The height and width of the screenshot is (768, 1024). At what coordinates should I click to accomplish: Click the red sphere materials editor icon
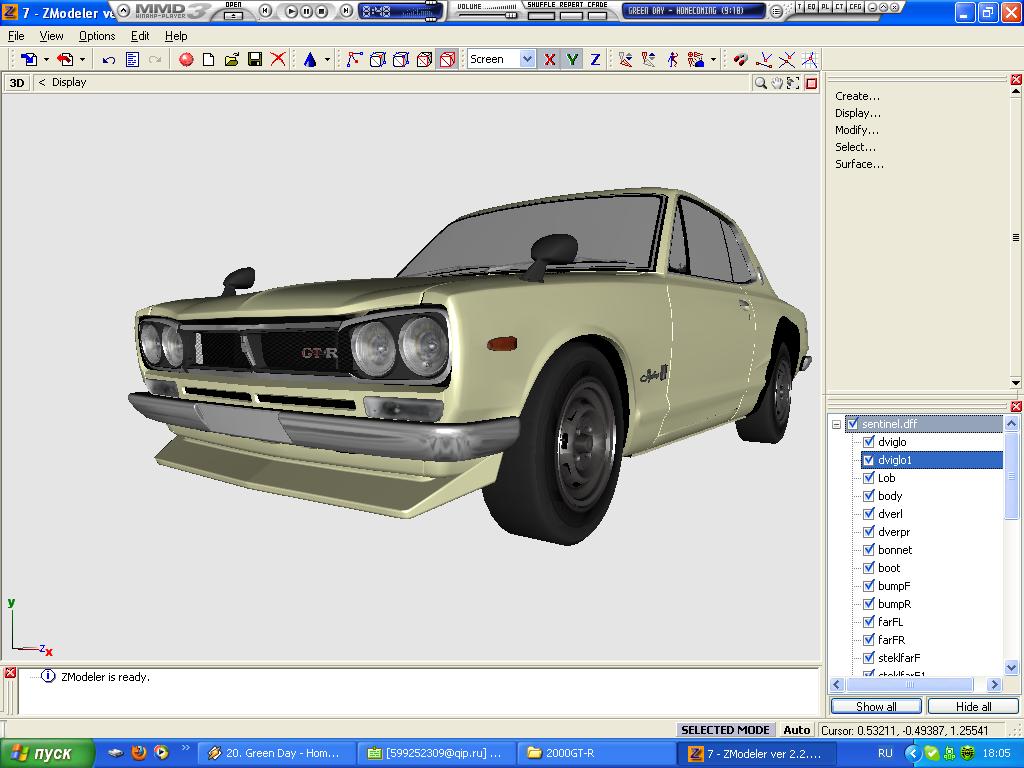point(186,59)
